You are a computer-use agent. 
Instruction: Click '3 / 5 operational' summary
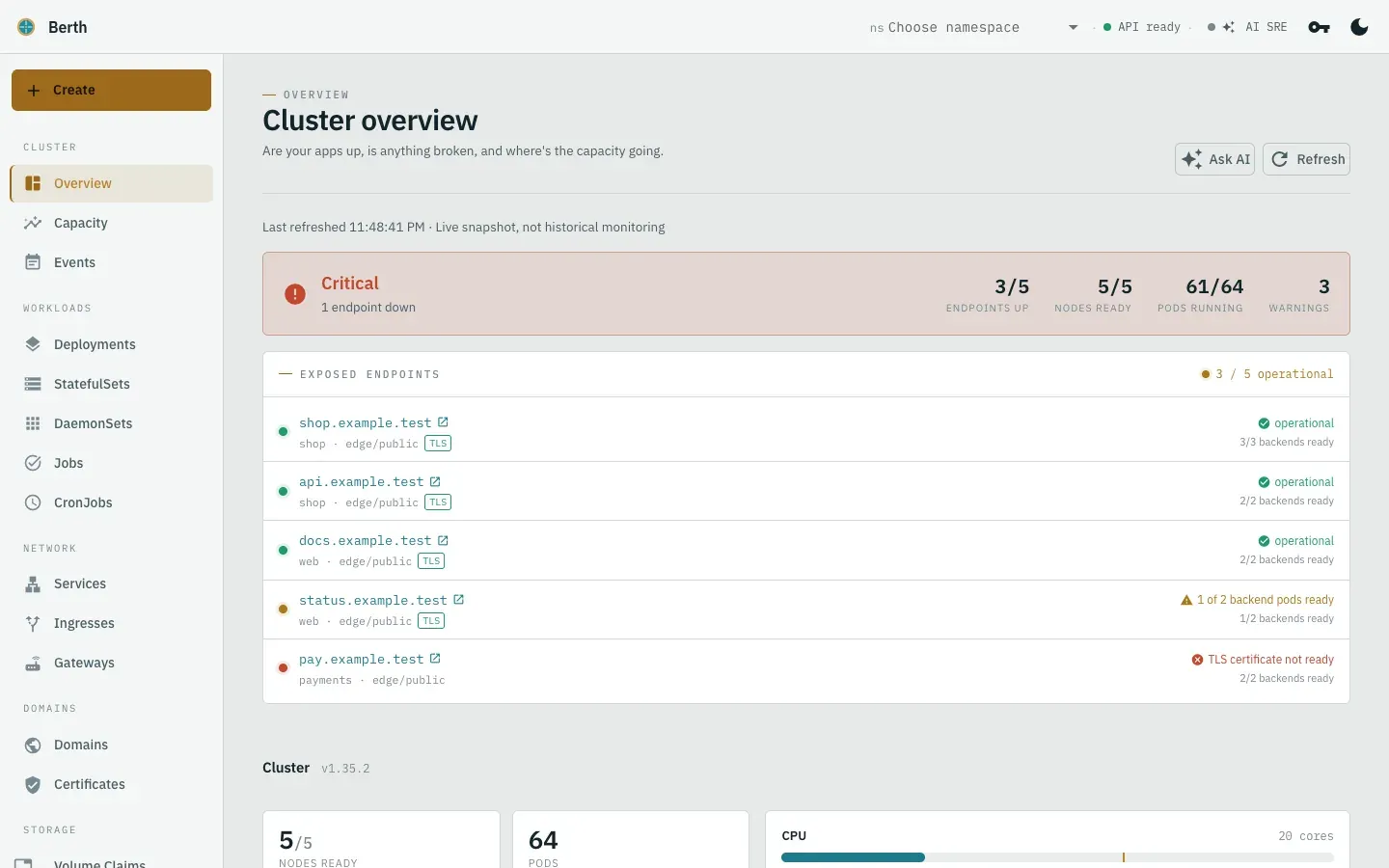(x=1266, y=374)
